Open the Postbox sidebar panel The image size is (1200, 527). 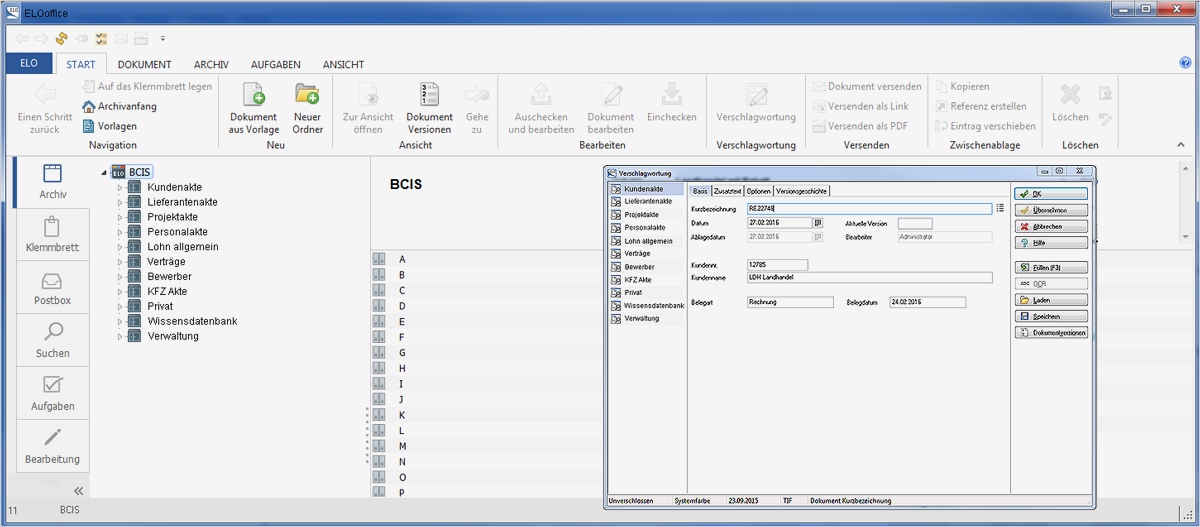coord(52,287)
